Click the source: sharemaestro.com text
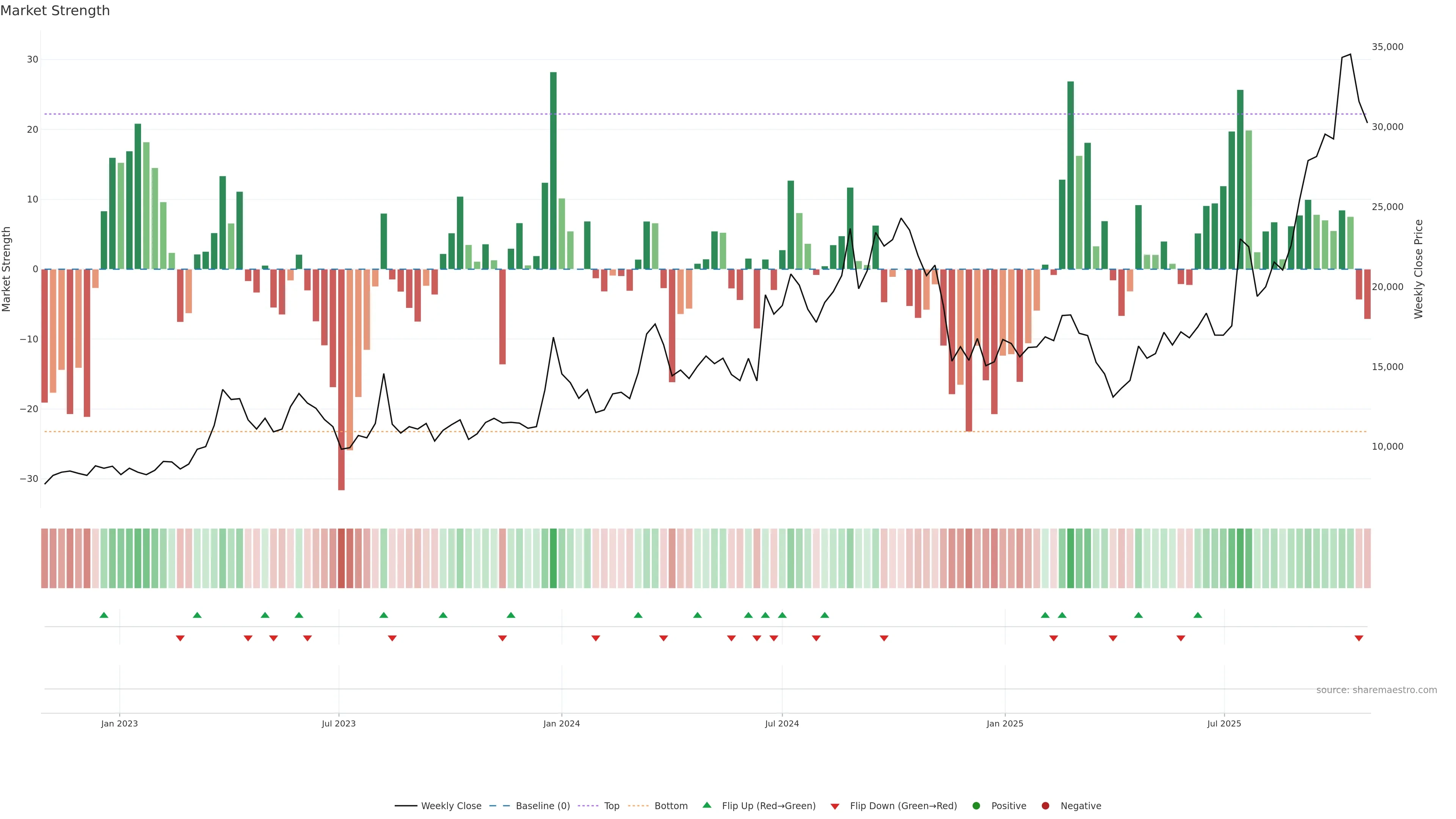Screen dimensions: 1456x819 coord(1376,690)
